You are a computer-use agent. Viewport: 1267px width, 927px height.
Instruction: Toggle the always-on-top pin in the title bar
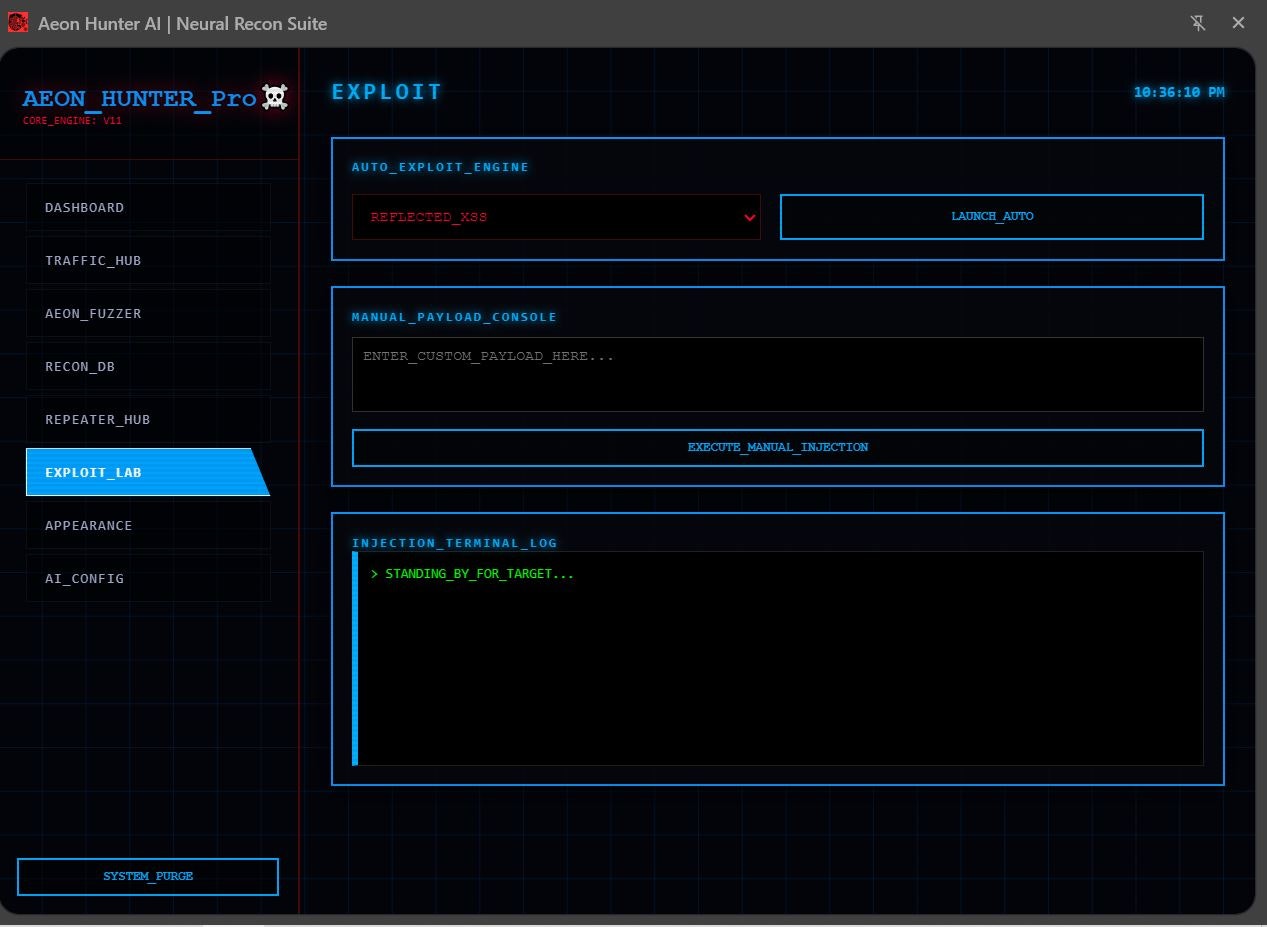(1197, 22)
